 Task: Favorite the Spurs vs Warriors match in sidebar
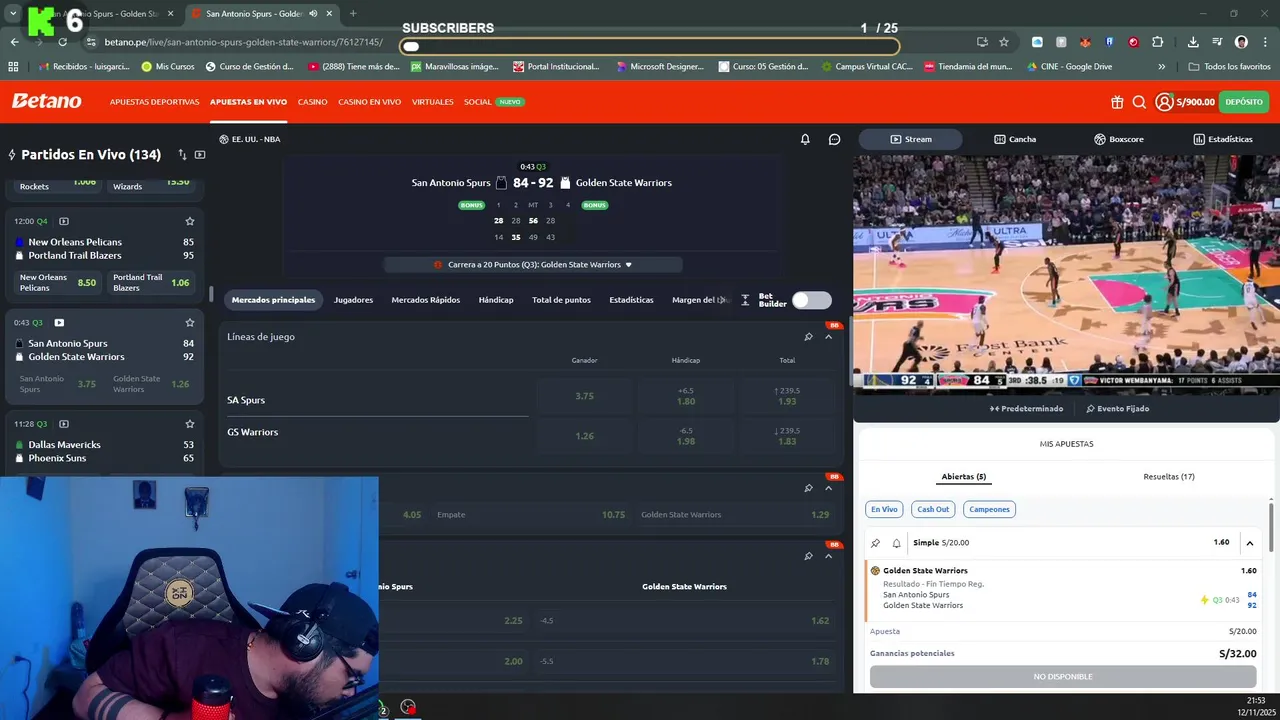189,323
